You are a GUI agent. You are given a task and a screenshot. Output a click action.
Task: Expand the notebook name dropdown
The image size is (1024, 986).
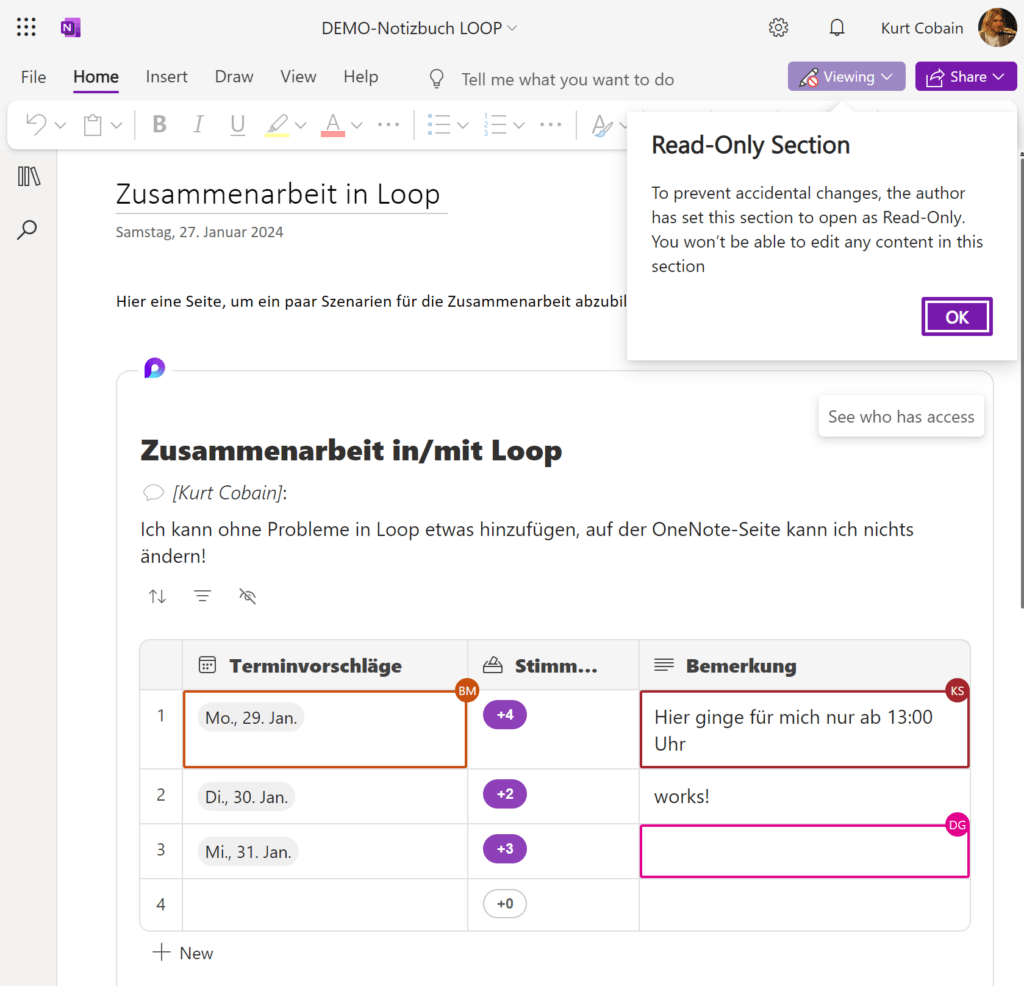(x=512, y=28)
